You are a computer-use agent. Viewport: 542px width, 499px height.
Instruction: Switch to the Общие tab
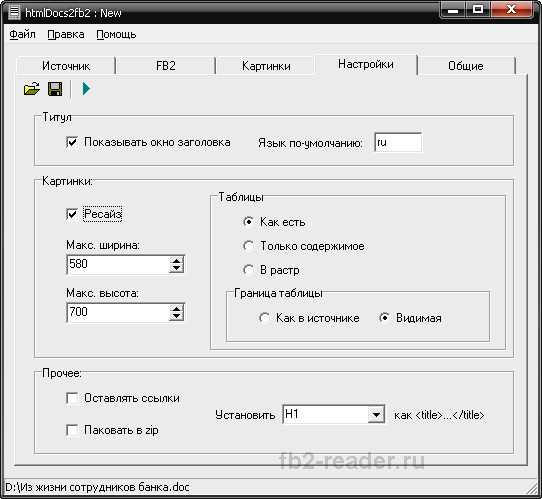click(466, 66)
